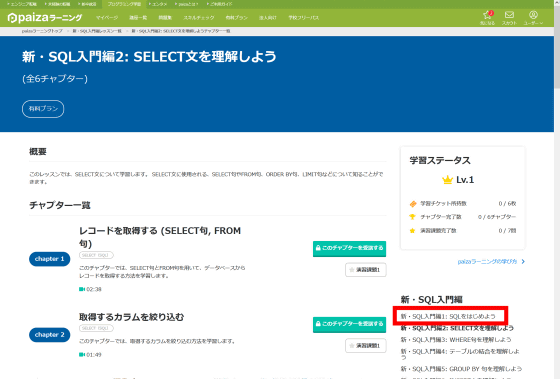Click chapter 1's このチャプターを受講する button
This screenshot has width=560, height=379.
coord(349,248)
